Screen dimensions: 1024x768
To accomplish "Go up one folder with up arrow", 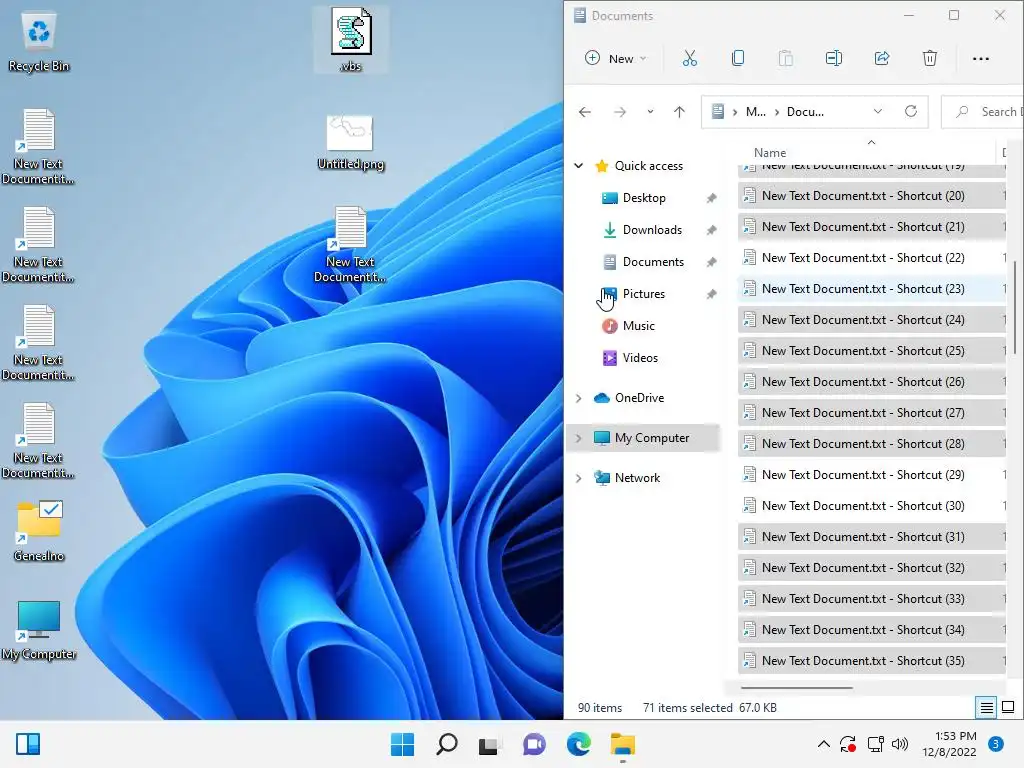I will [679, 112].
